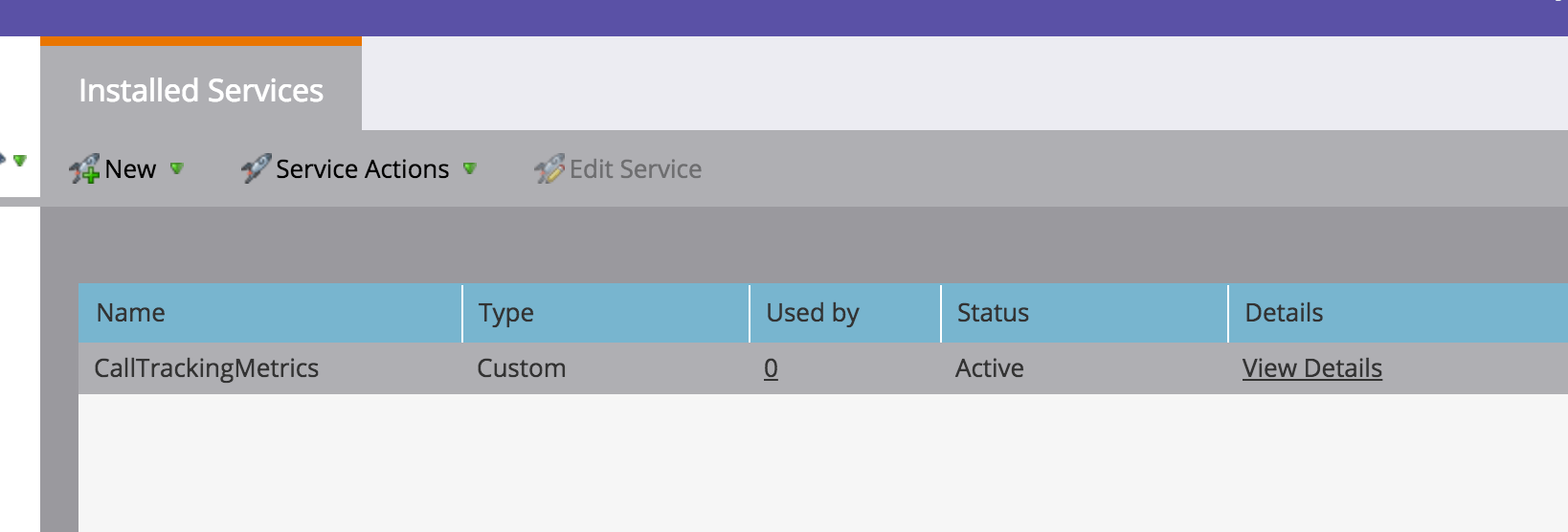This screenshot has height=532, width=1568.
Task: Sort by the Name column header
Action: (x=270, y=313)
